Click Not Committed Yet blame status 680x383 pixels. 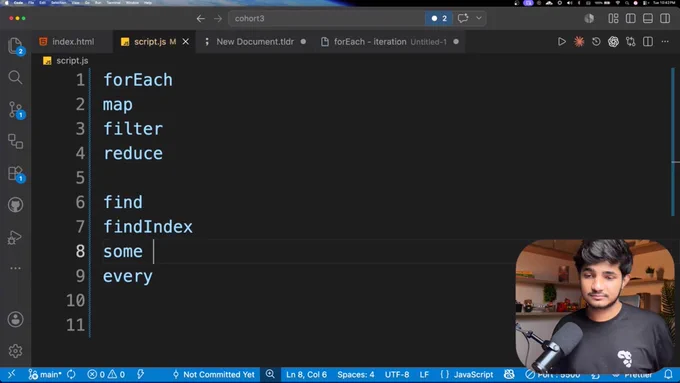tap(213, 374)
